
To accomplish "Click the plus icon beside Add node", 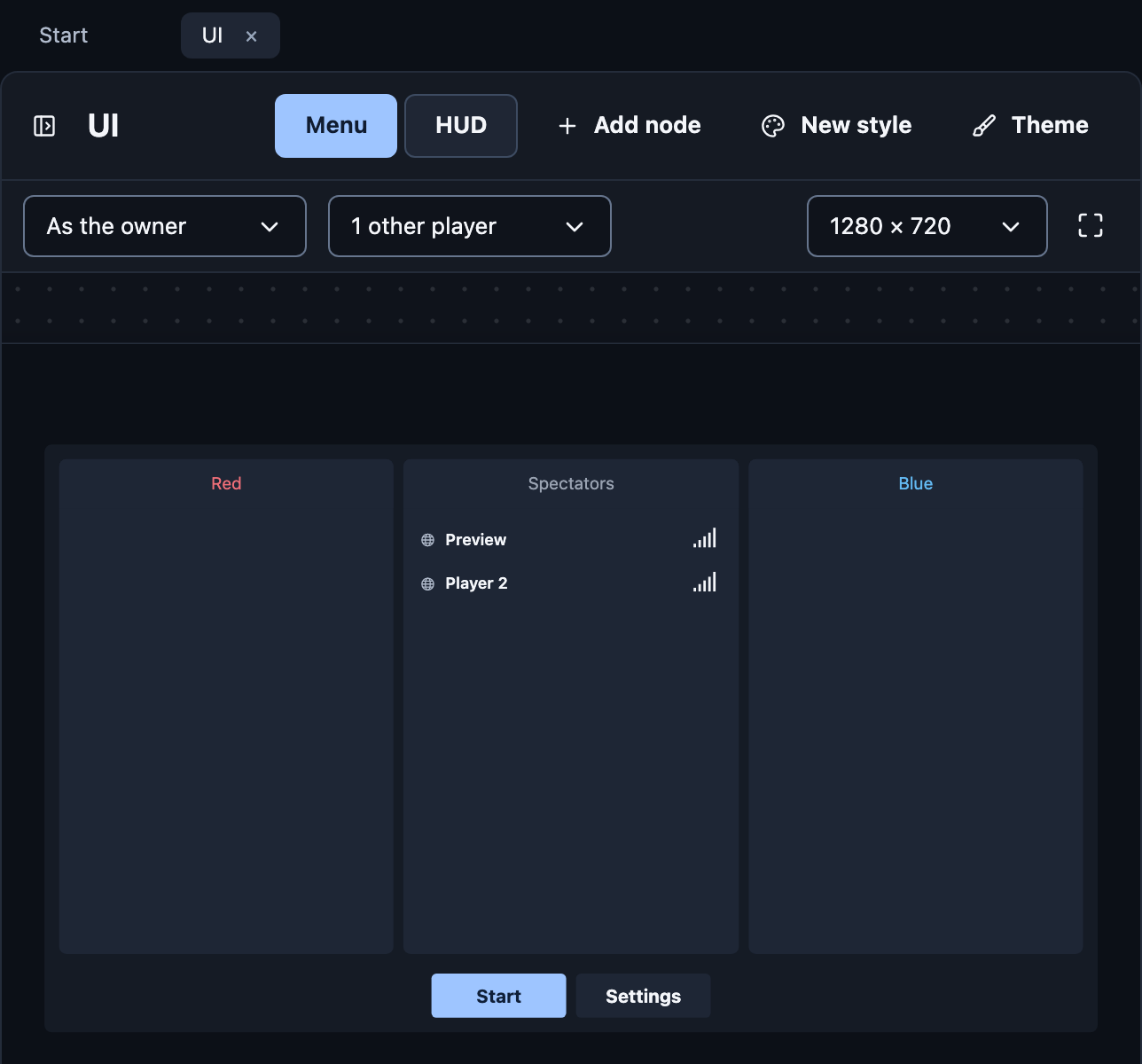I will tap(567, 126).
